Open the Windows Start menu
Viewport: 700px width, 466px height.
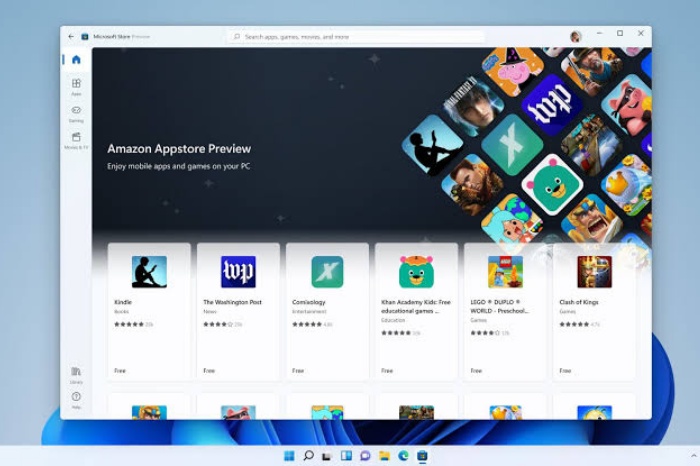tap(289, 456)
